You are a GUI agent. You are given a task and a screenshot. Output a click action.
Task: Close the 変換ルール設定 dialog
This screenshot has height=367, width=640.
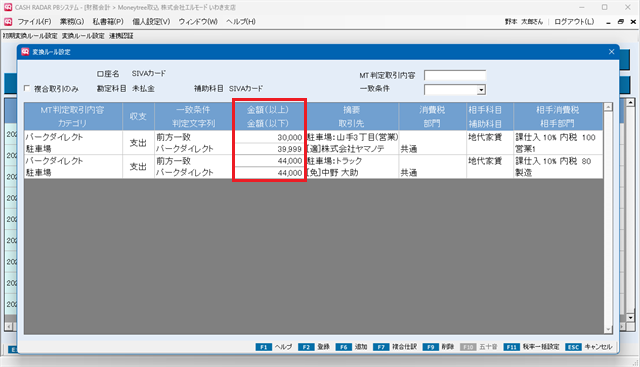pos(611,52)
